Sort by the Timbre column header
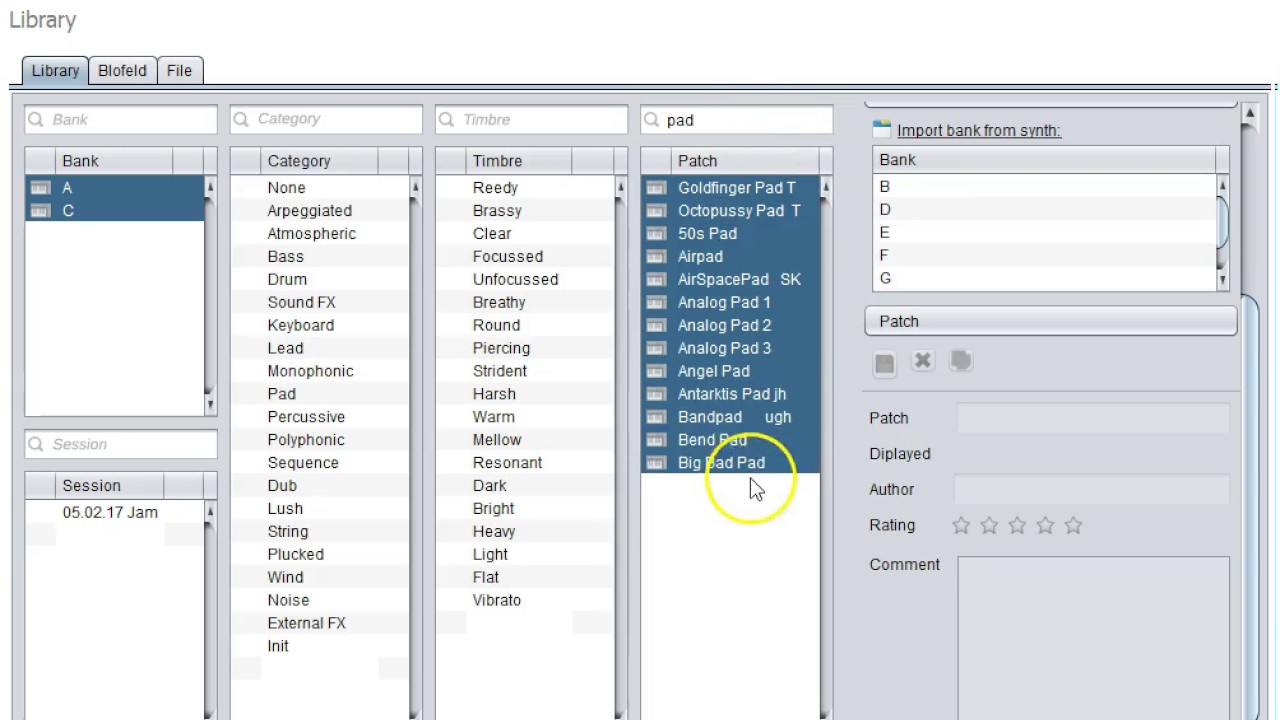 [x=519, y=161]
